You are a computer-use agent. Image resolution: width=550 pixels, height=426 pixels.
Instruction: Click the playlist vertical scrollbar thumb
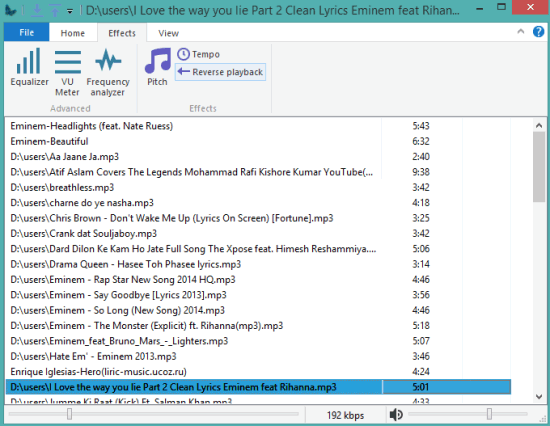539,167
